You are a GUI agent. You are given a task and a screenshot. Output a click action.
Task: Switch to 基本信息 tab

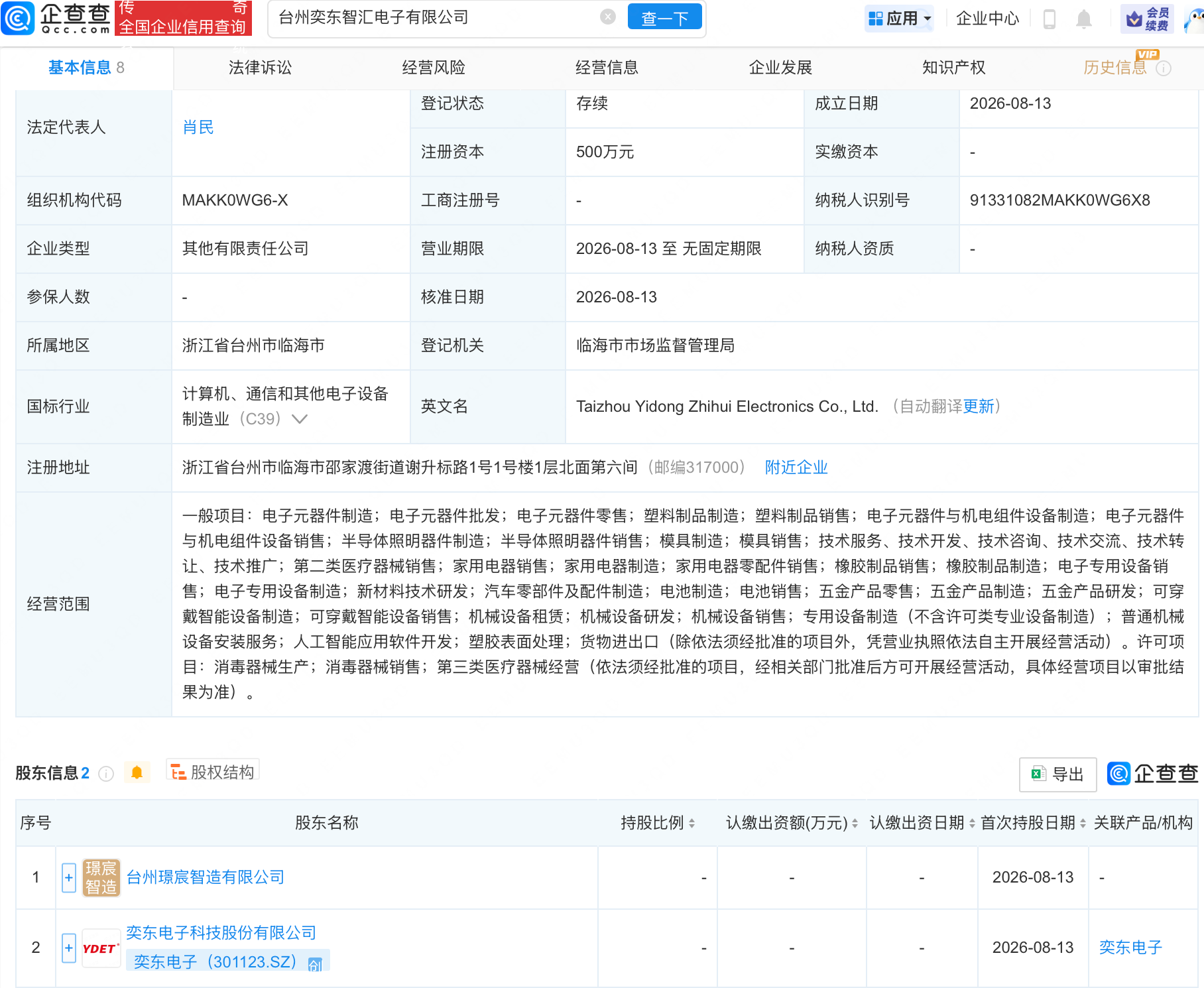coord(86,68)
